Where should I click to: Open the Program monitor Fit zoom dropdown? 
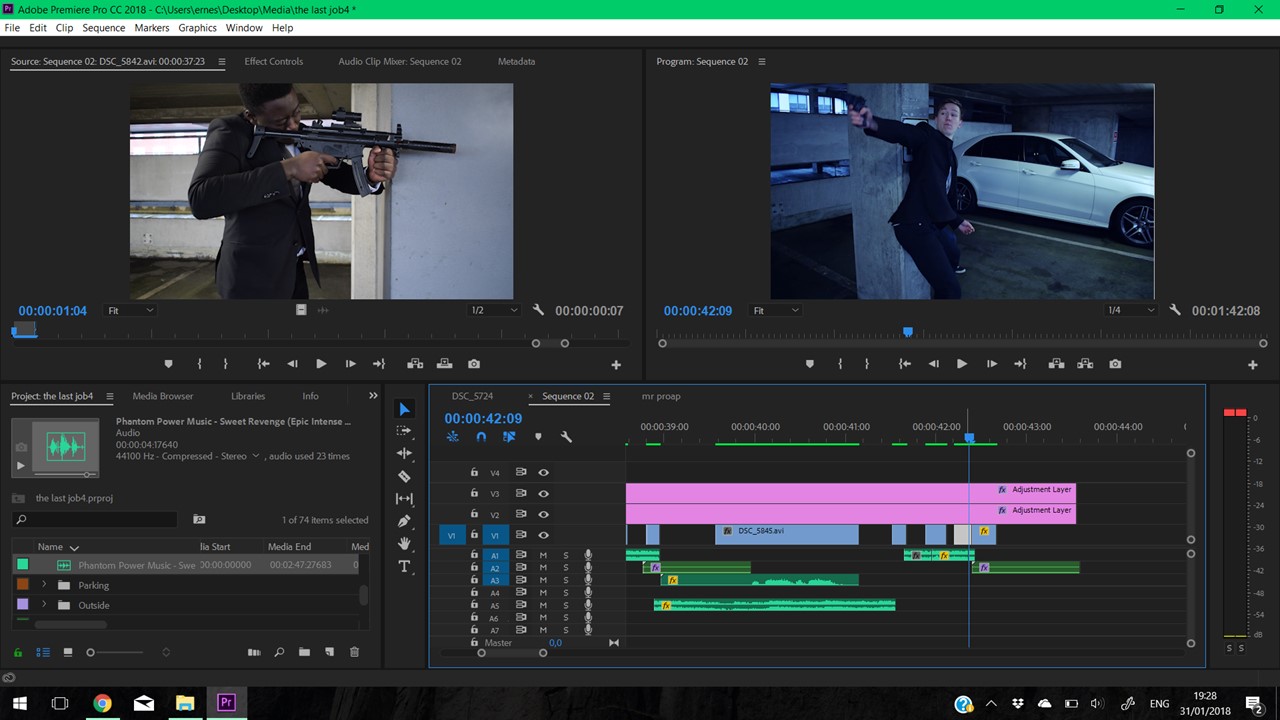point(776,311)
